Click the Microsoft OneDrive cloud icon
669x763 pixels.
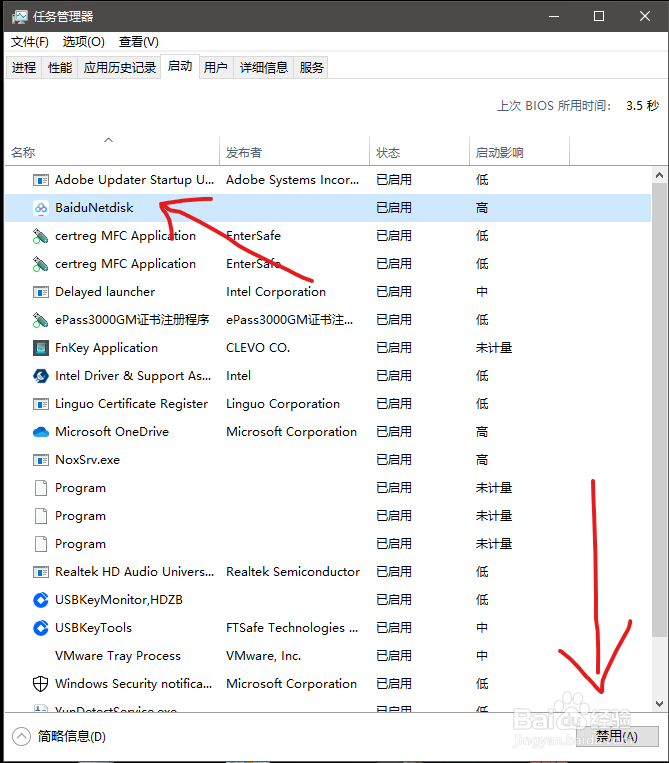pyautogui.click(x=41, y=432)
